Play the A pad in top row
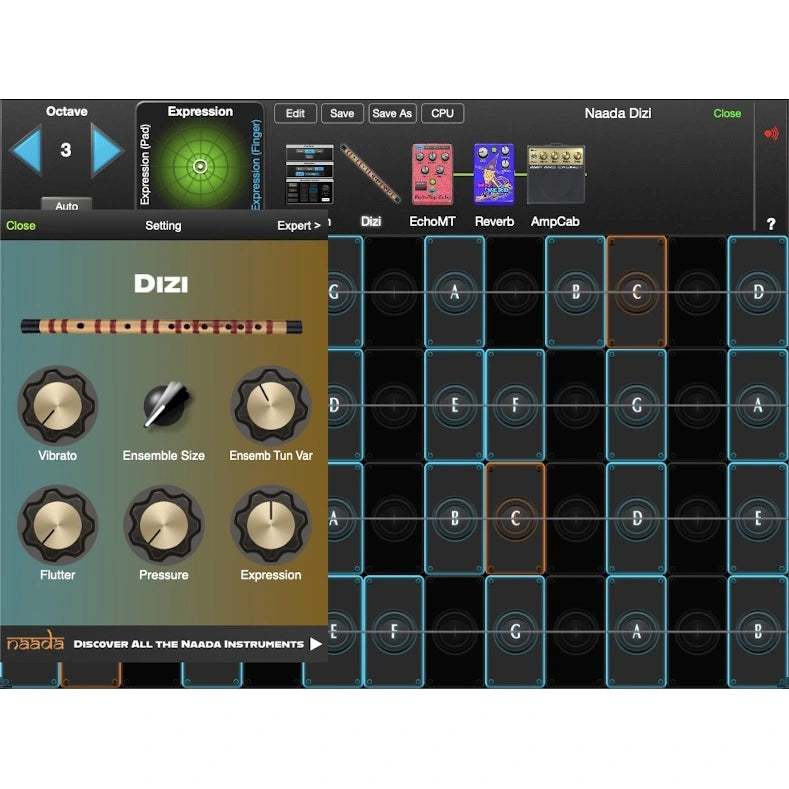This screenshot has width=789, height=789. [x=454, y=292]
